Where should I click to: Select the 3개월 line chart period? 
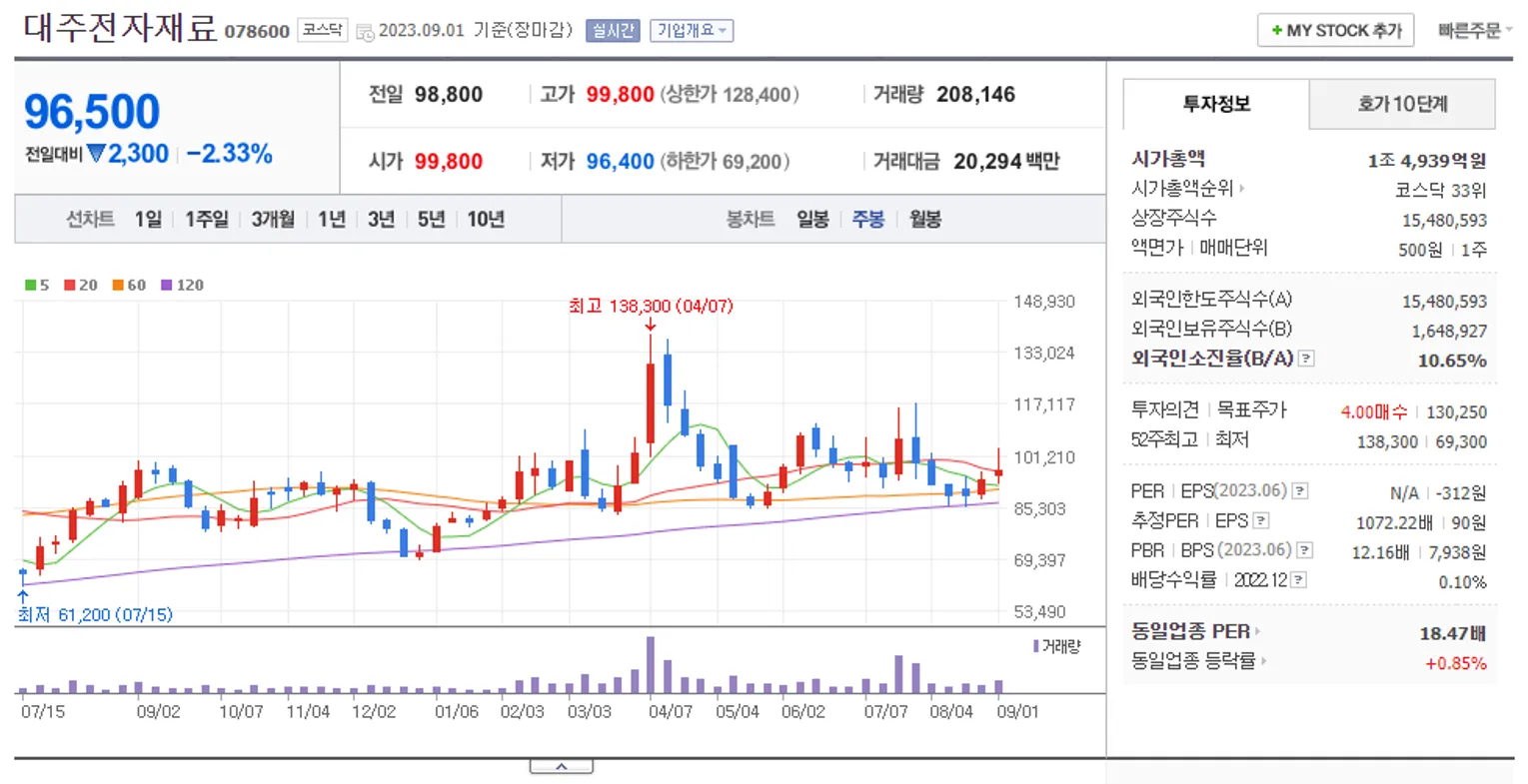(273, 220)
